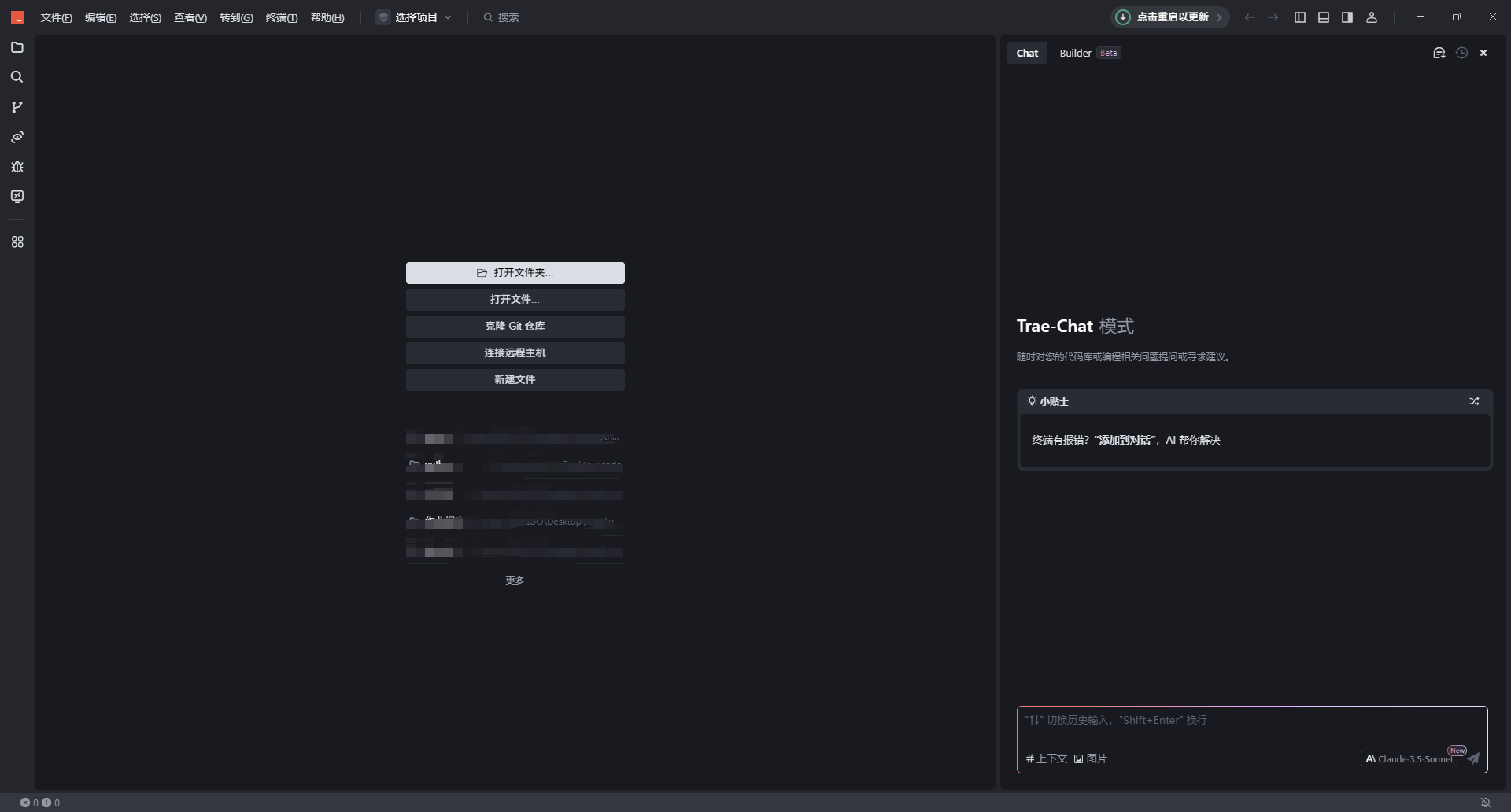The height and width of the screenshot is (812, 1511).
Task: Open the 终端 menu
Action: point(282,17)
